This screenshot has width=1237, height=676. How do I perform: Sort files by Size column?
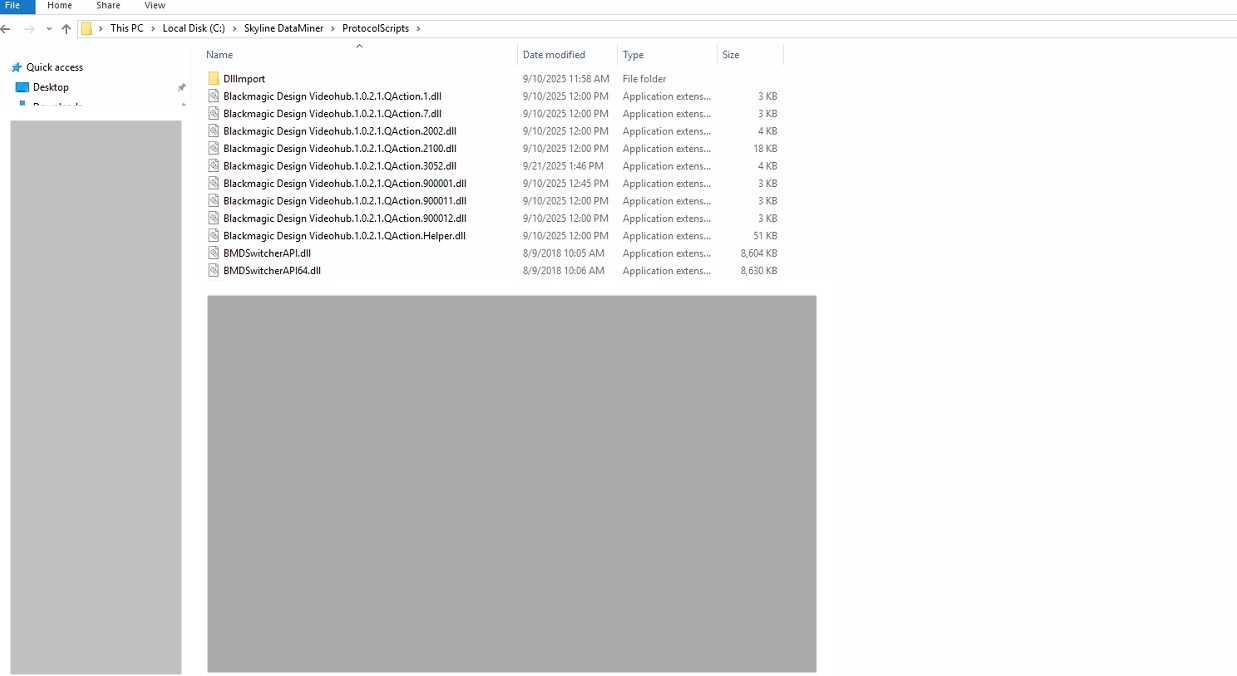point(731,55)
